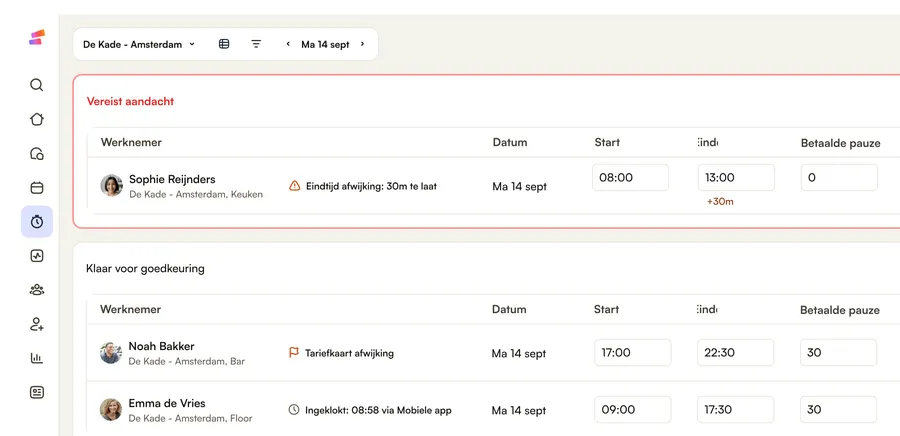
Task: Open the search icon in sidebar
Action: click(x=37, y=85)
